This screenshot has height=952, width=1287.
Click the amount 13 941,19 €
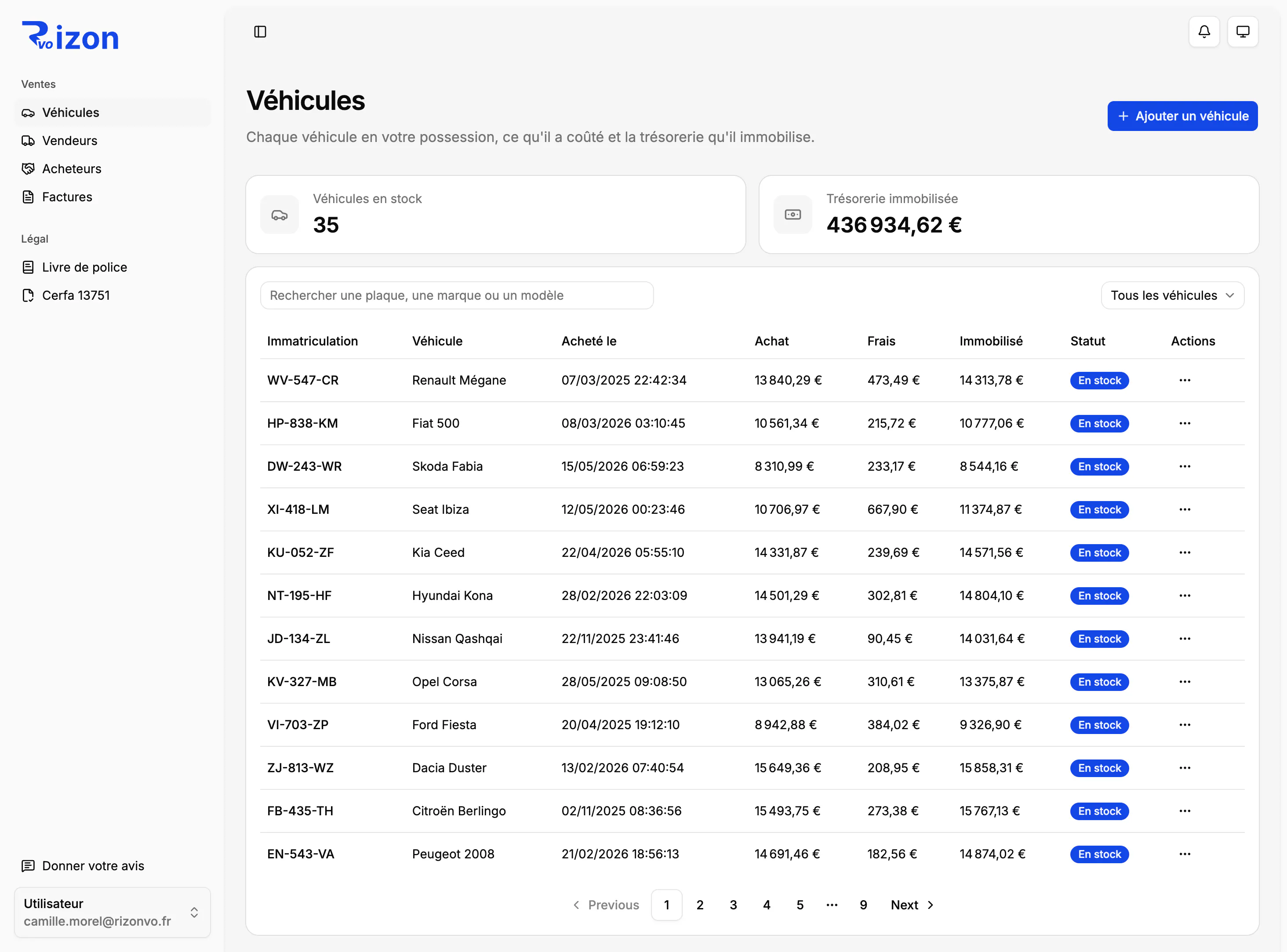785,639
